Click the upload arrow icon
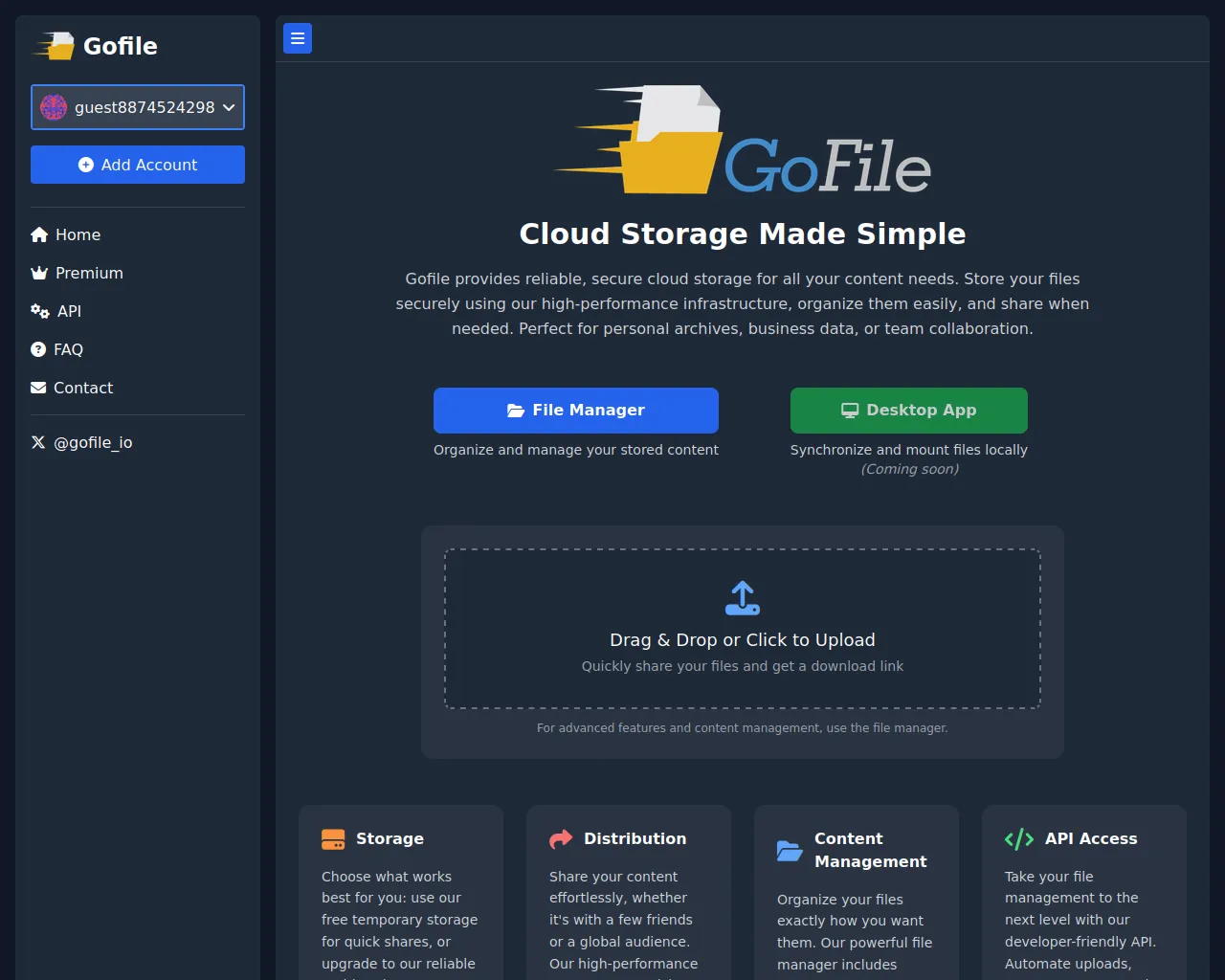The height and width of the screenshot is (980, 1225). [x=743, y=598]
